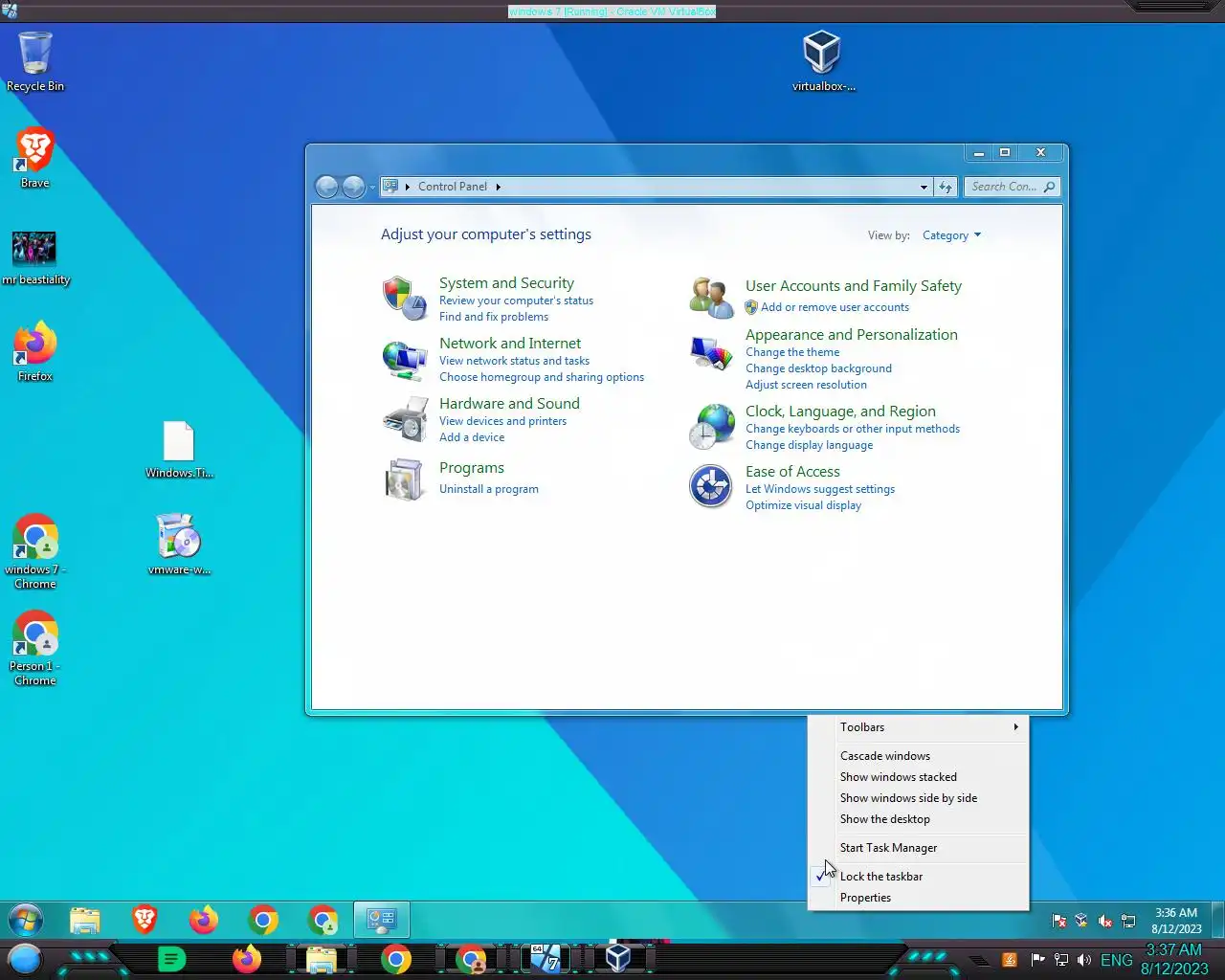
Task: Open taskbar Properties from the context menu
Action: coord(919,898)
